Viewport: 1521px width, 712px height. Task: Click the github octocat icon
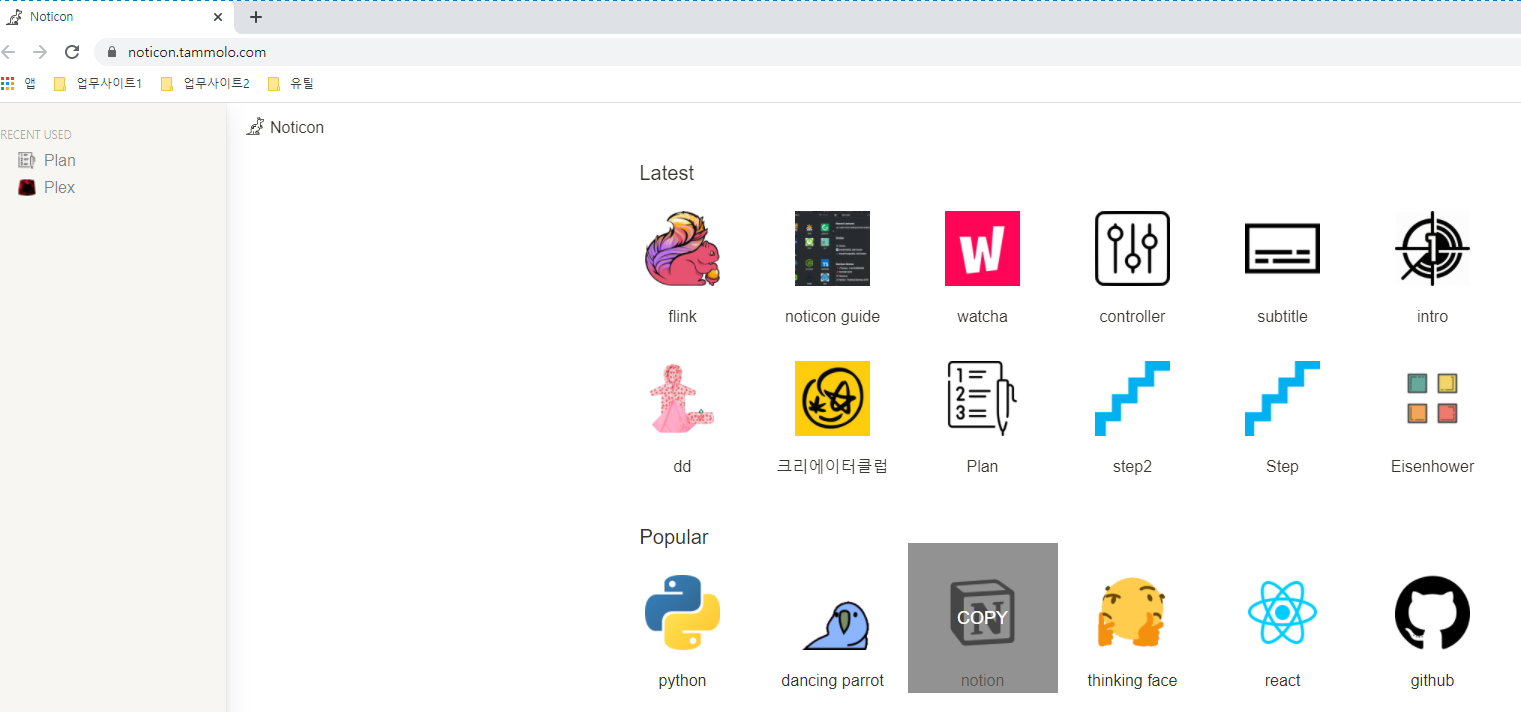pyautogui.click(x=1432, y=612)
